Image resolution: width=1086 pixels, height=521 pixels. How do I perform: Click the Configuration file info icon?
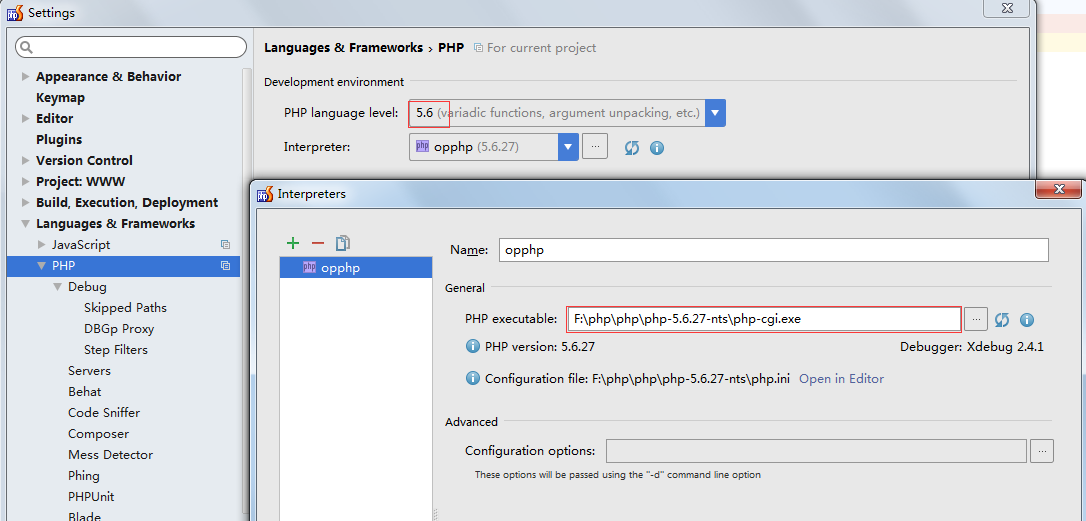[473, 378]
